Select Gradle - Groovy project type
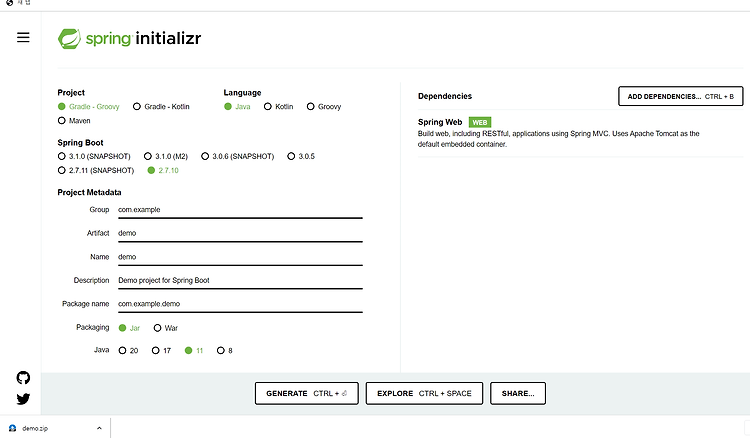 coord(88,107)
